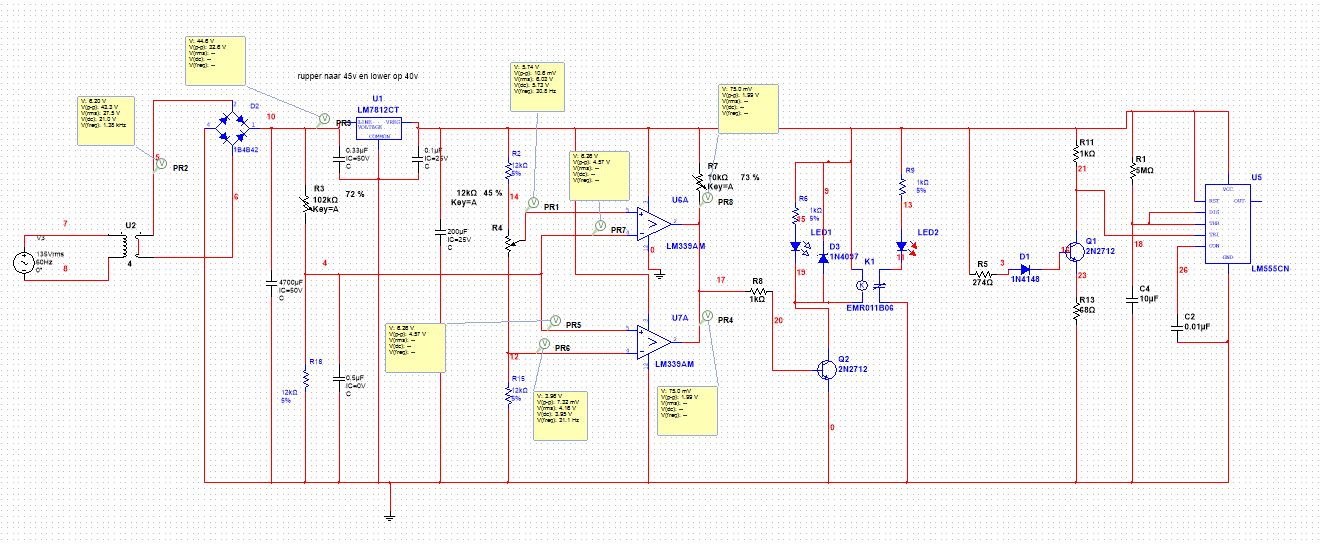
Task: Click the 200µF capacitor
Action: click(x=441, y=230)
